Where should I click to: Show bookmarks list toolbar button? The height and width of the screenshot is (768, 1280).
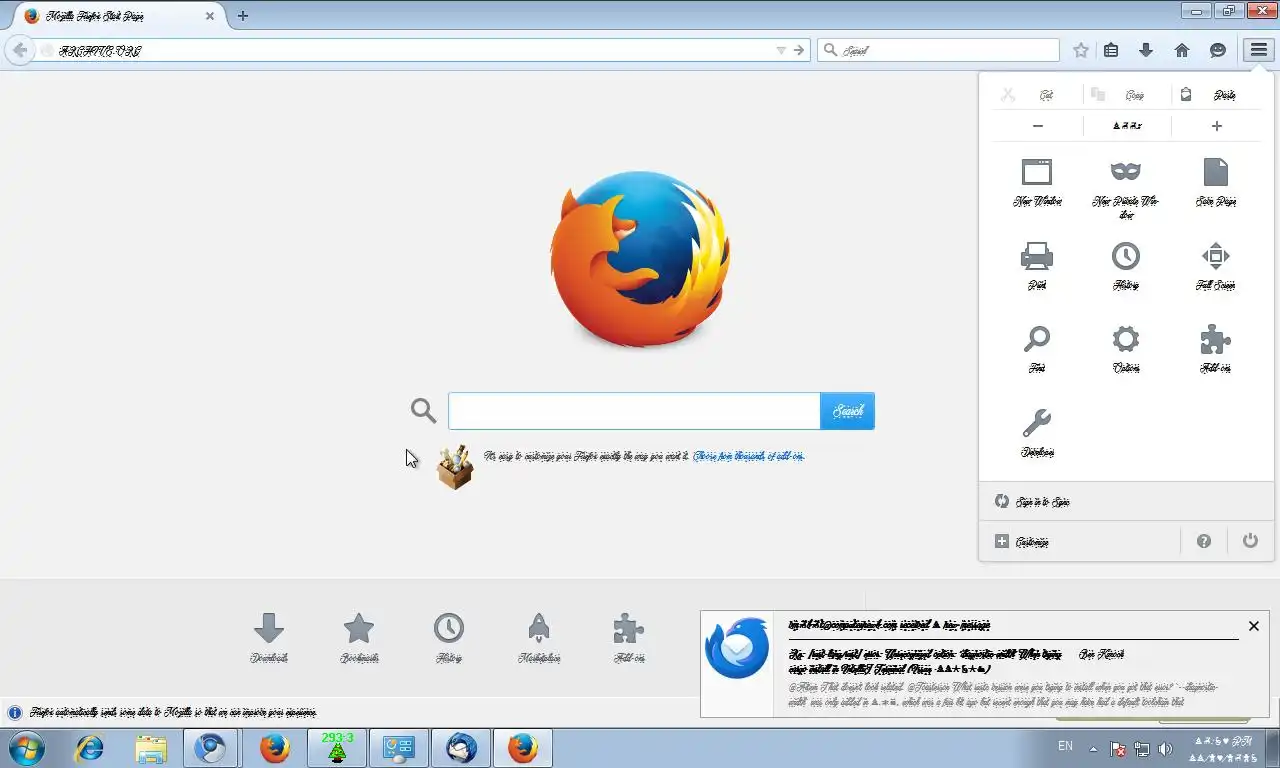click(x=1111, y=50)
